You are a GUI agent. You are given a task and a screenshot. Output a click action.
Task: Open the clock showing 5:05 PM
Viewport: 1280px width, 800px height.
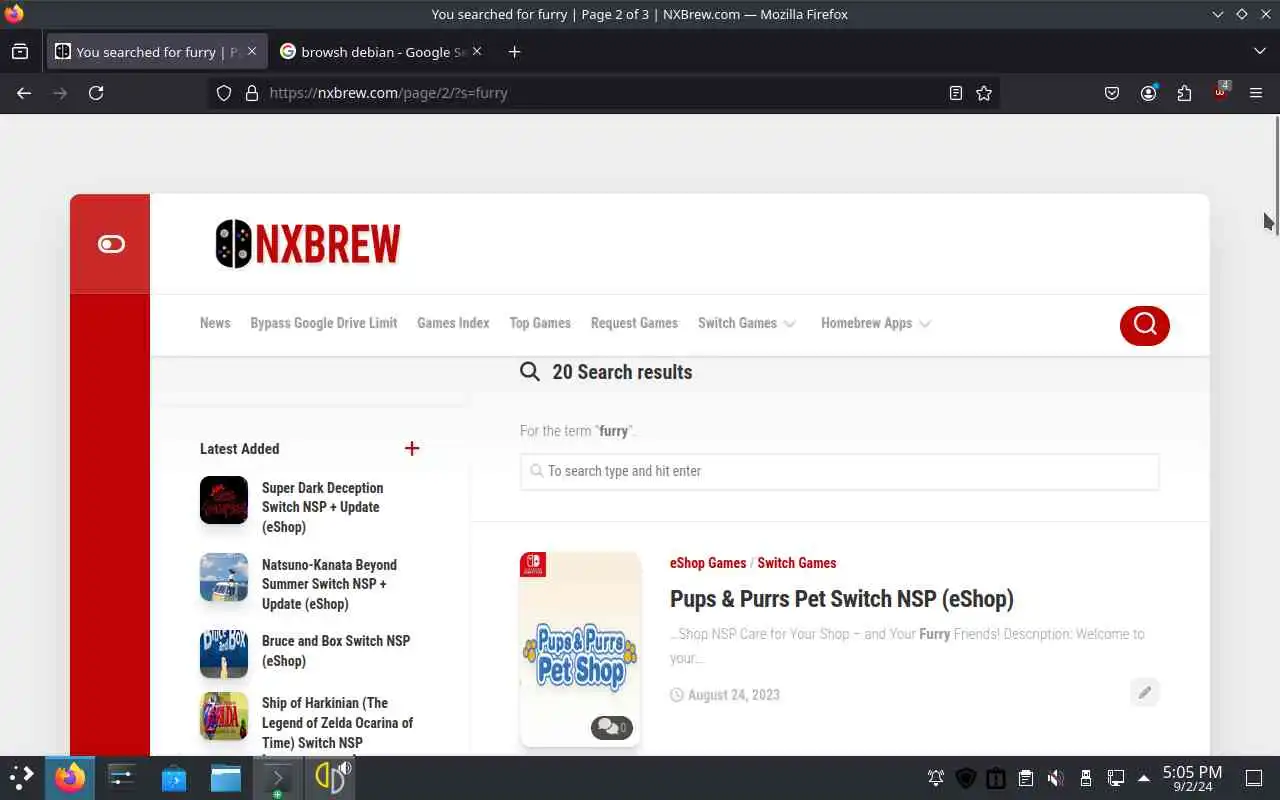click(x=1192, y=778)
